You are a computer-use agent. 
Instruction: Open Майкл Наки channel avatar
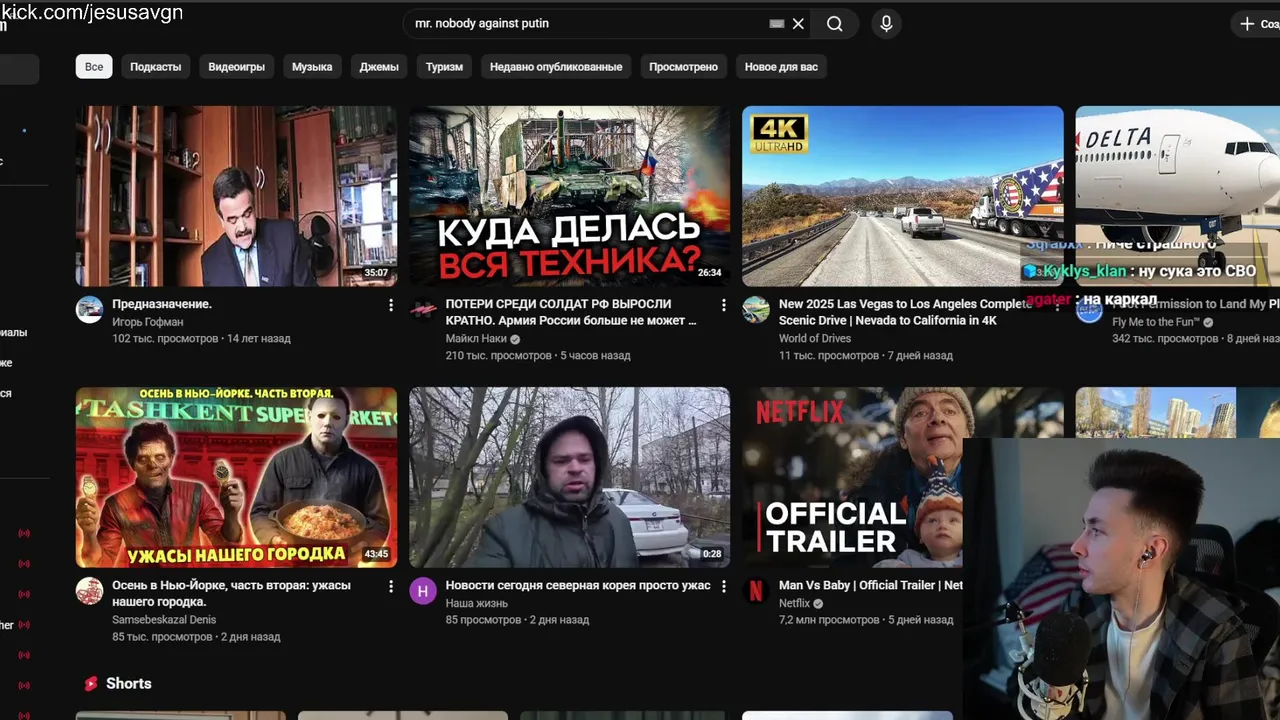pos(422,309)
